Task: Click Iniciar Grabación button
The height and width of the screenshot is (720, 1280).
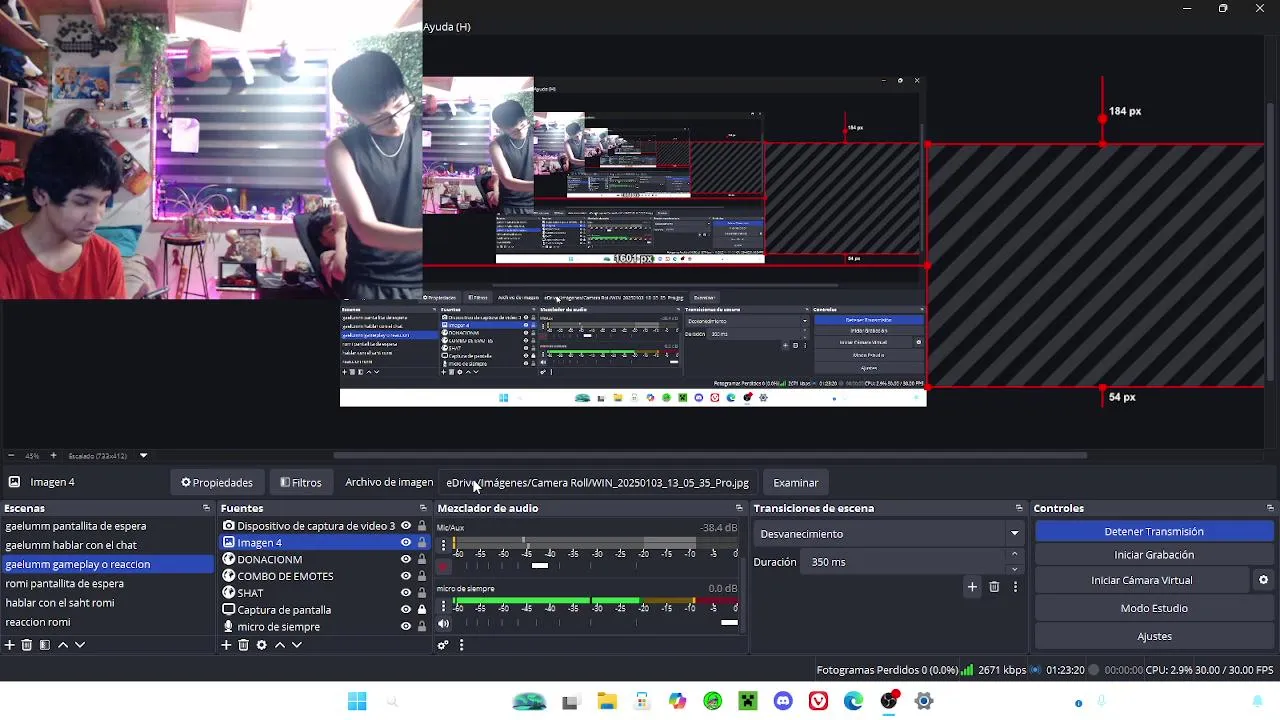Action: [1154, 555]
